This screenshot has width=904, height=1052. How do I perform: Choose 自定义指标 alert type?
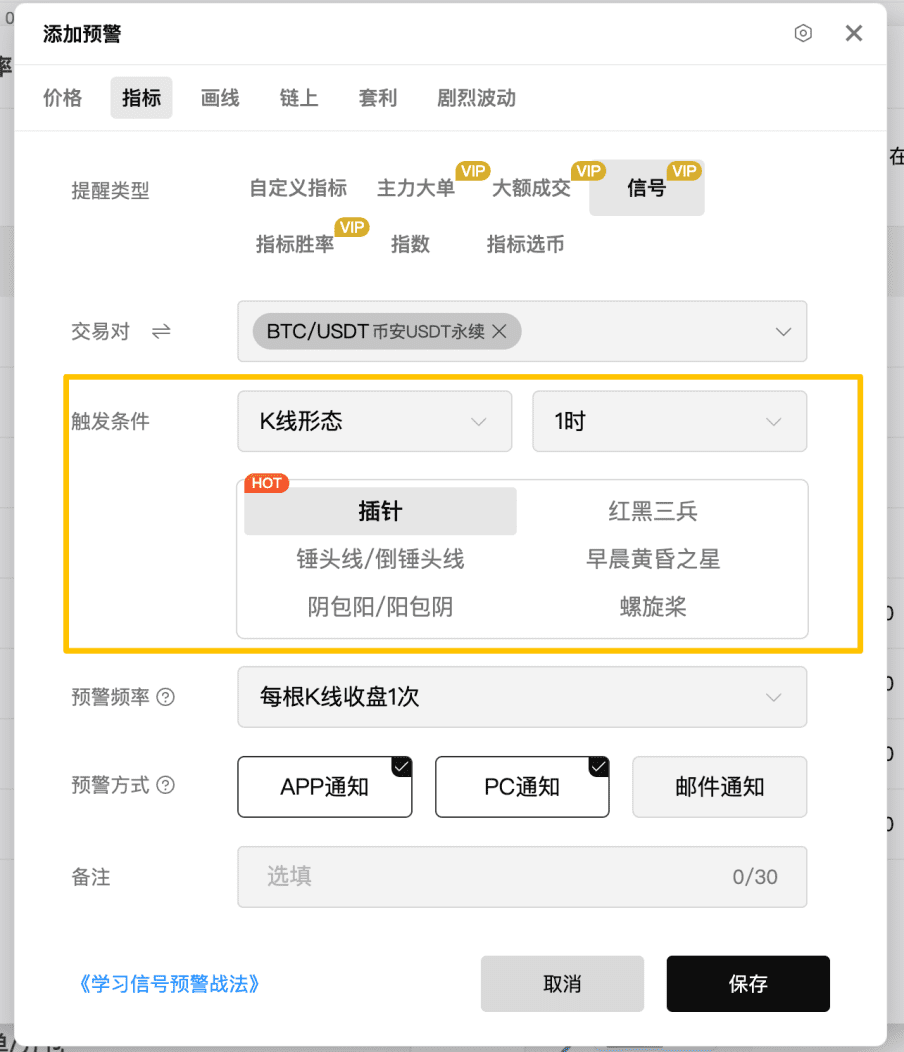pos(298,188)
